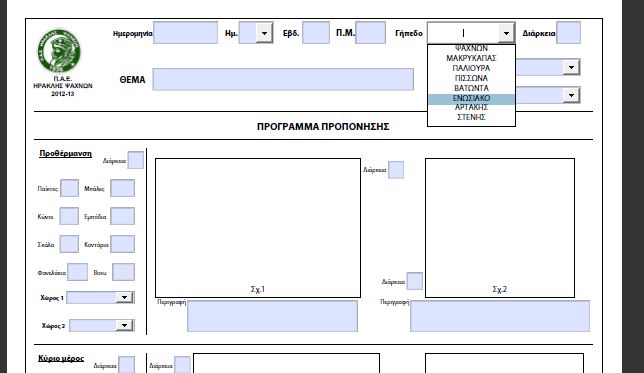
Task: Click the Εμπόδια input field
Action: point(122,216)
